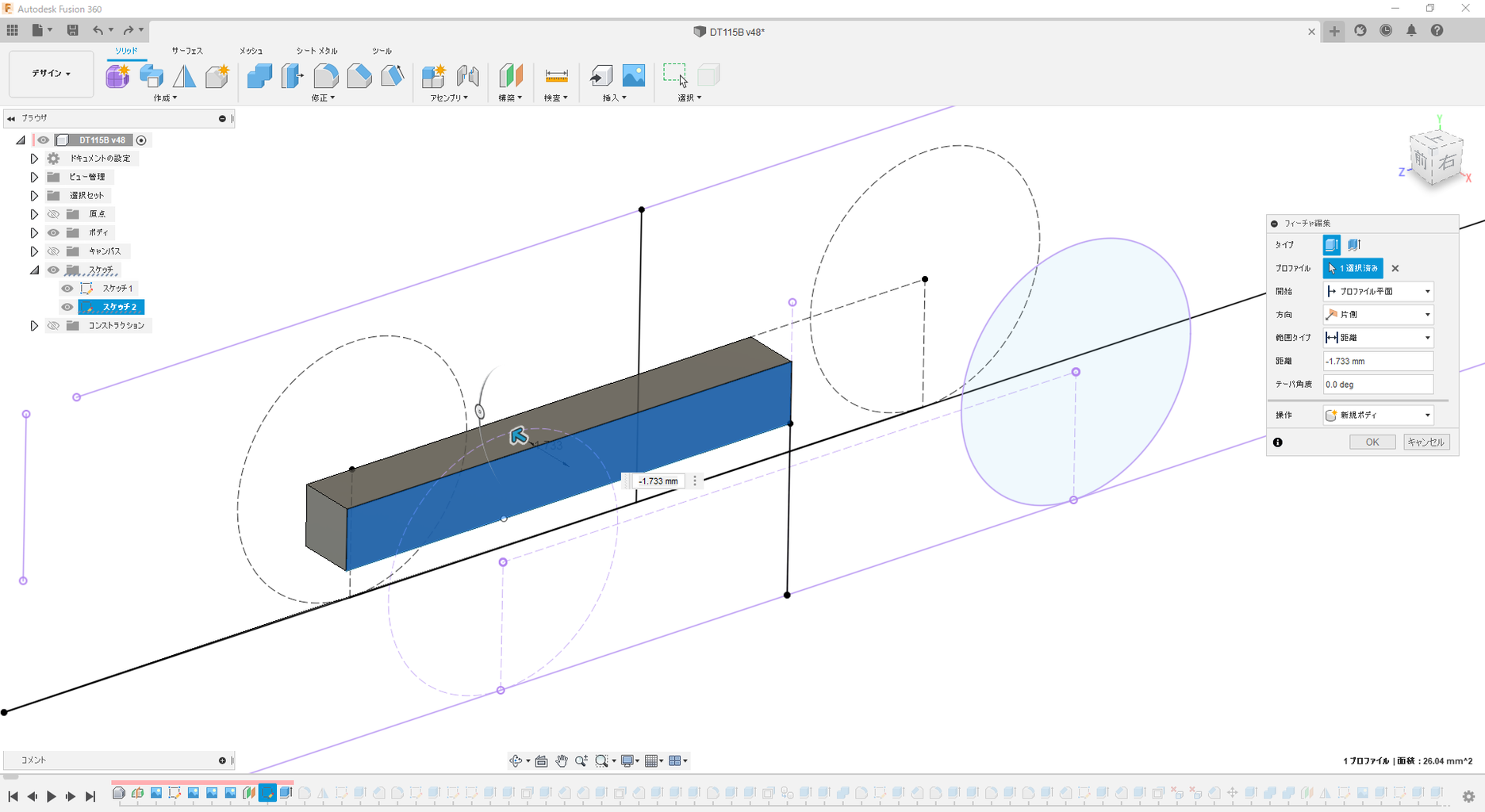Hide スケッチ2 using its eye icon

pyautogui.click(x=67, y=307)
